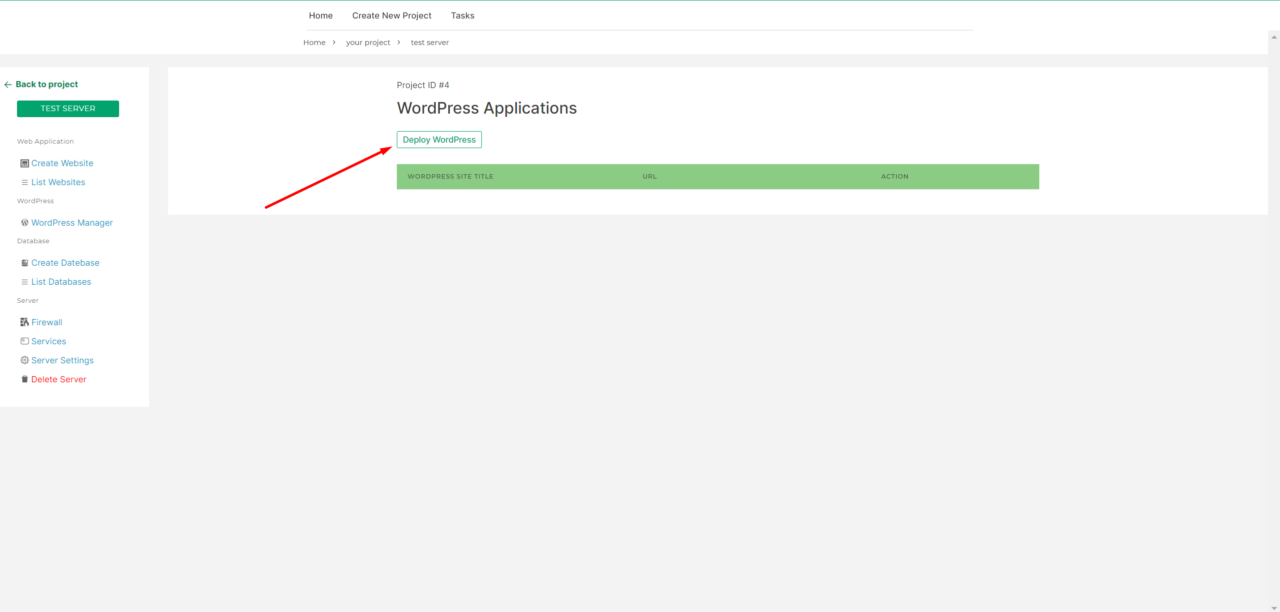Image resolution: width=1280 pixels, height=612 pixels.
Task: Expand the chevron after Home in breadcrumb
Action: tap(333, 42)
